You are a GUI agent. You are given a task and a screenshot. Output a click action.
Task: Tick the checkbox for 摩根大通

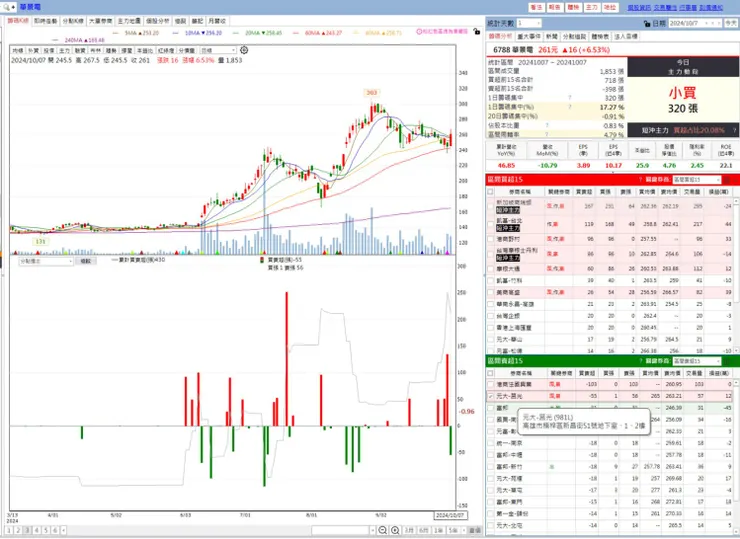(x=491, y=269)
